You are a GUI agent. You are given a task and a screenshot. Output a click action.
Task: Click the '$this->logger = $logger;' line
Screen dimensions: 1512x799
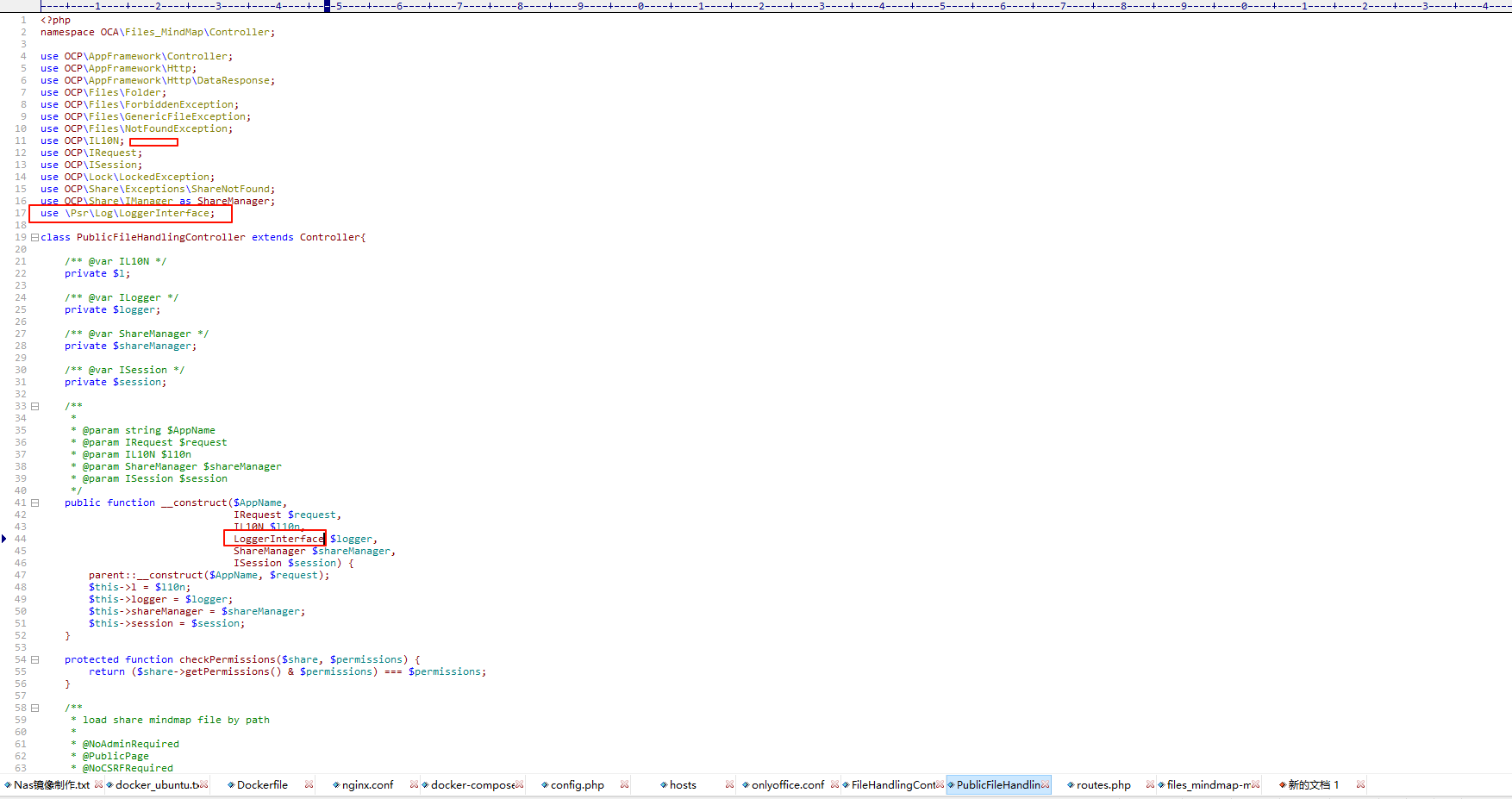click(x=160, y=599)
